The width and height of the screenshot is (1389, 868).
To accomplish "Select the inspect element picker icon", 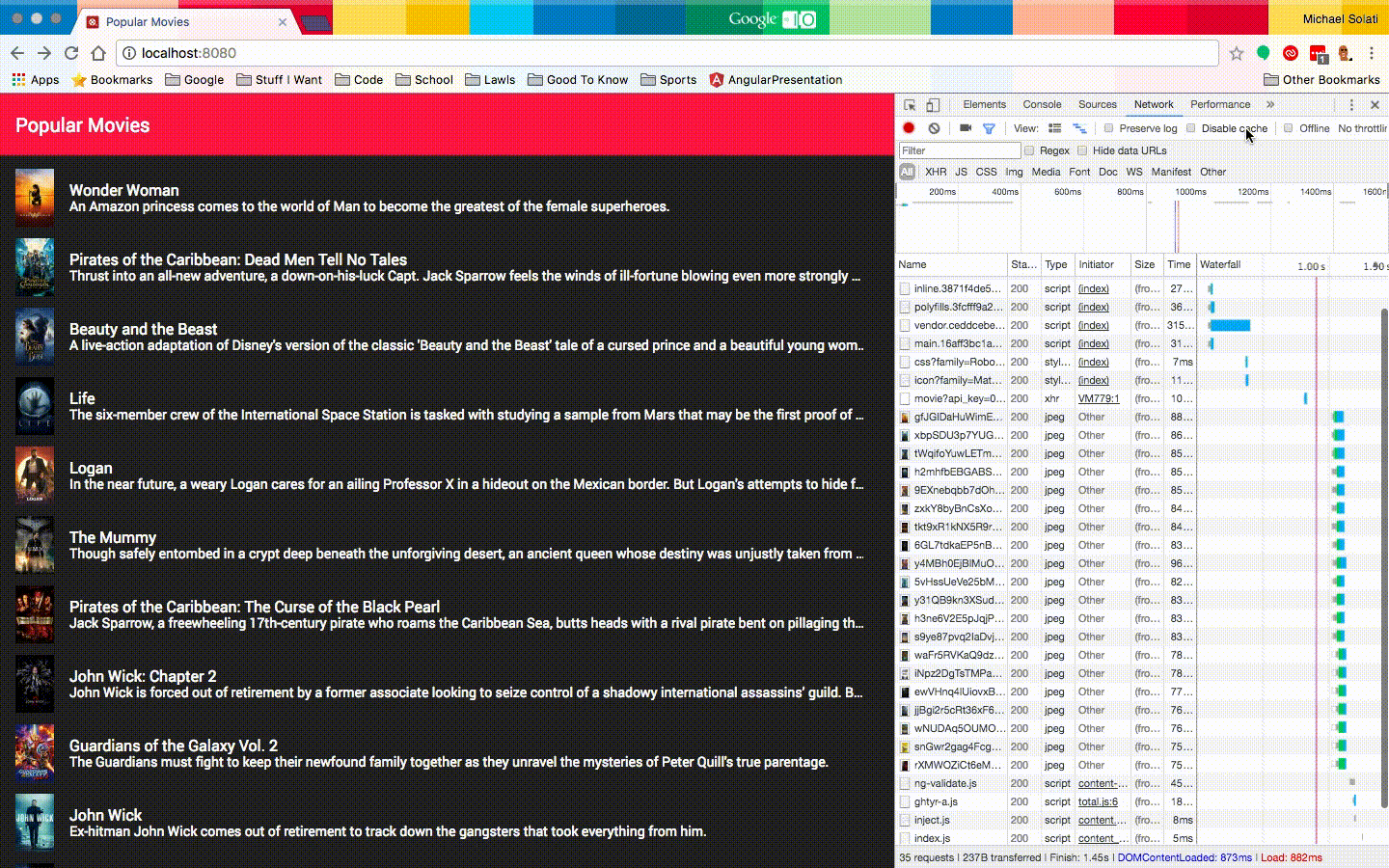I will click(x=910, y=105).
